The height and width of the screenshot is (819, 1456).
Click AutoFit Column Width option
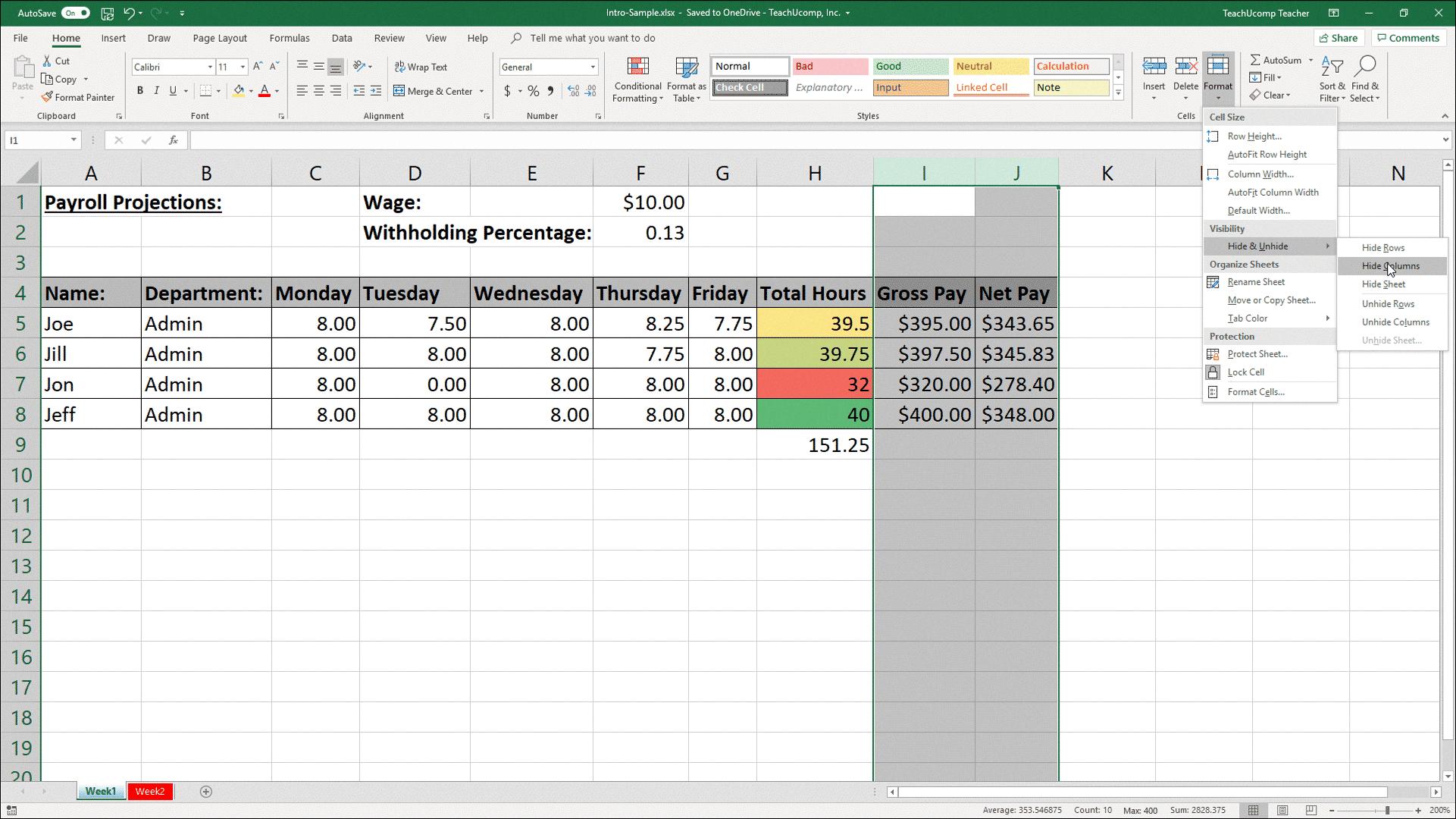point(1272,192)
